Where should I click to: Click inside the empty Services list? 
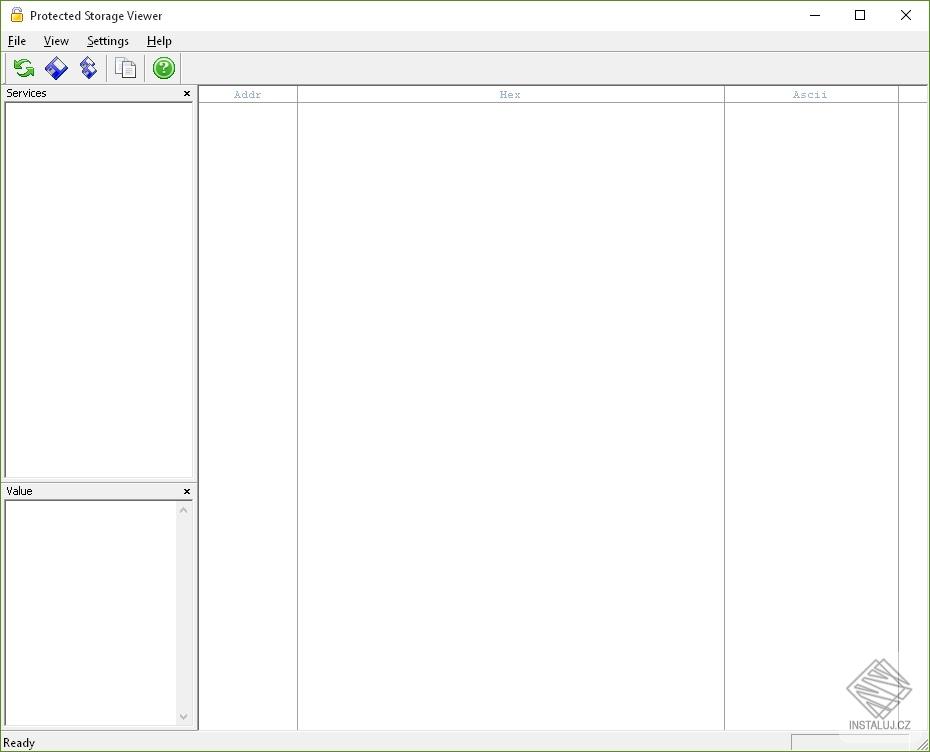(97, 290)
